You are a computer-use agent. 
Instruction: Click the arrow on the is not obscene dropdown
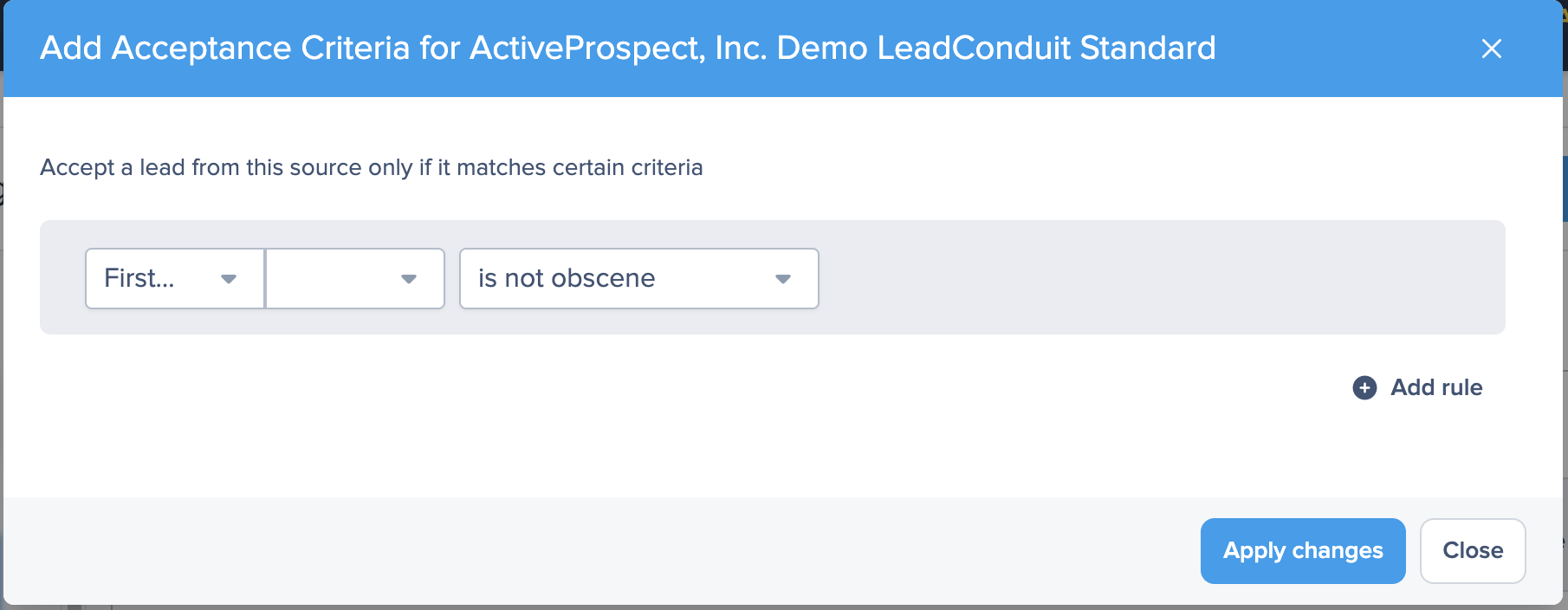click(783, 279)
